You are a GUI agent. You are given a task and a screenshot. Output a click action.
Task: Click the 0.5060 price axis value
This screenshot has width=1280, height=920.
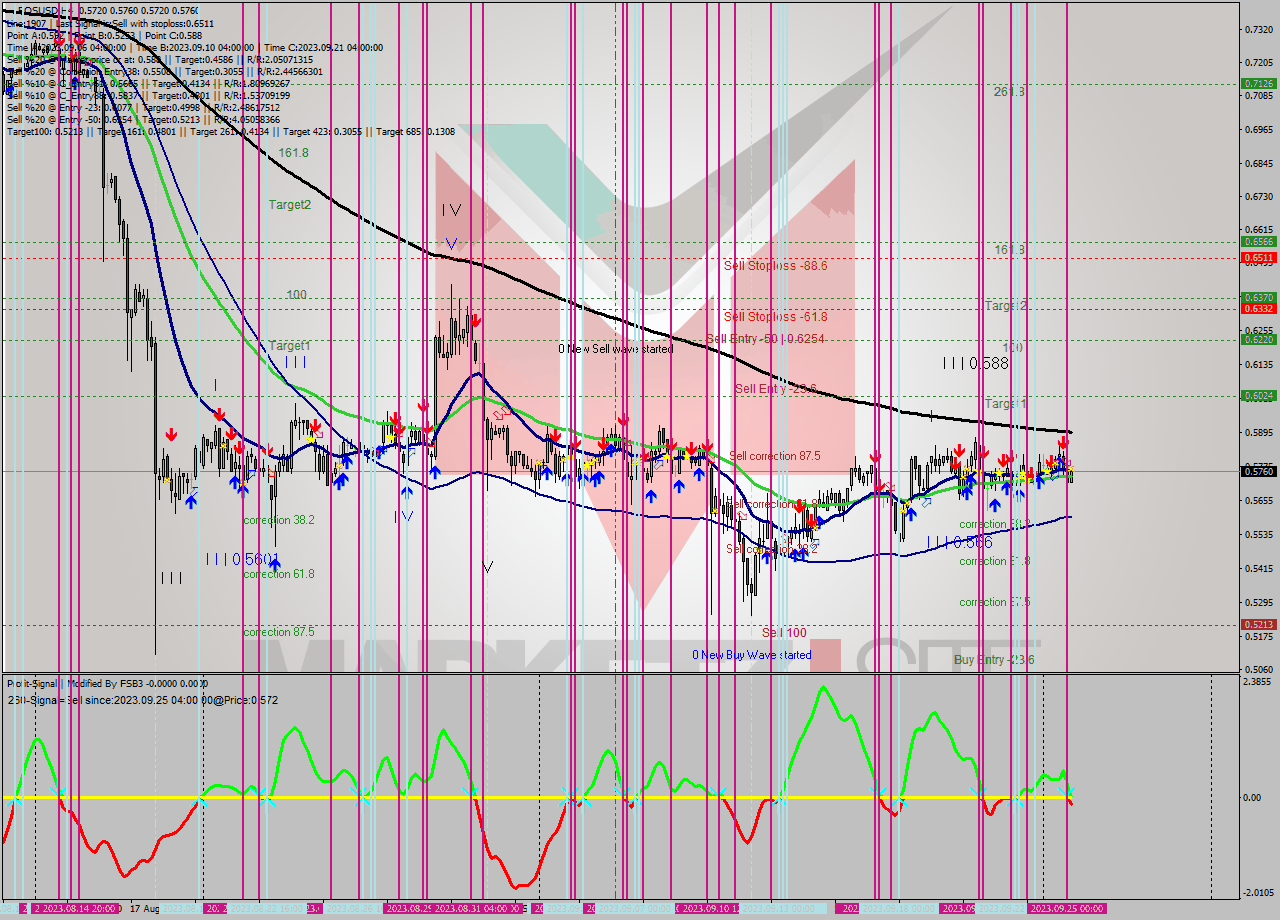(1257, 669)
